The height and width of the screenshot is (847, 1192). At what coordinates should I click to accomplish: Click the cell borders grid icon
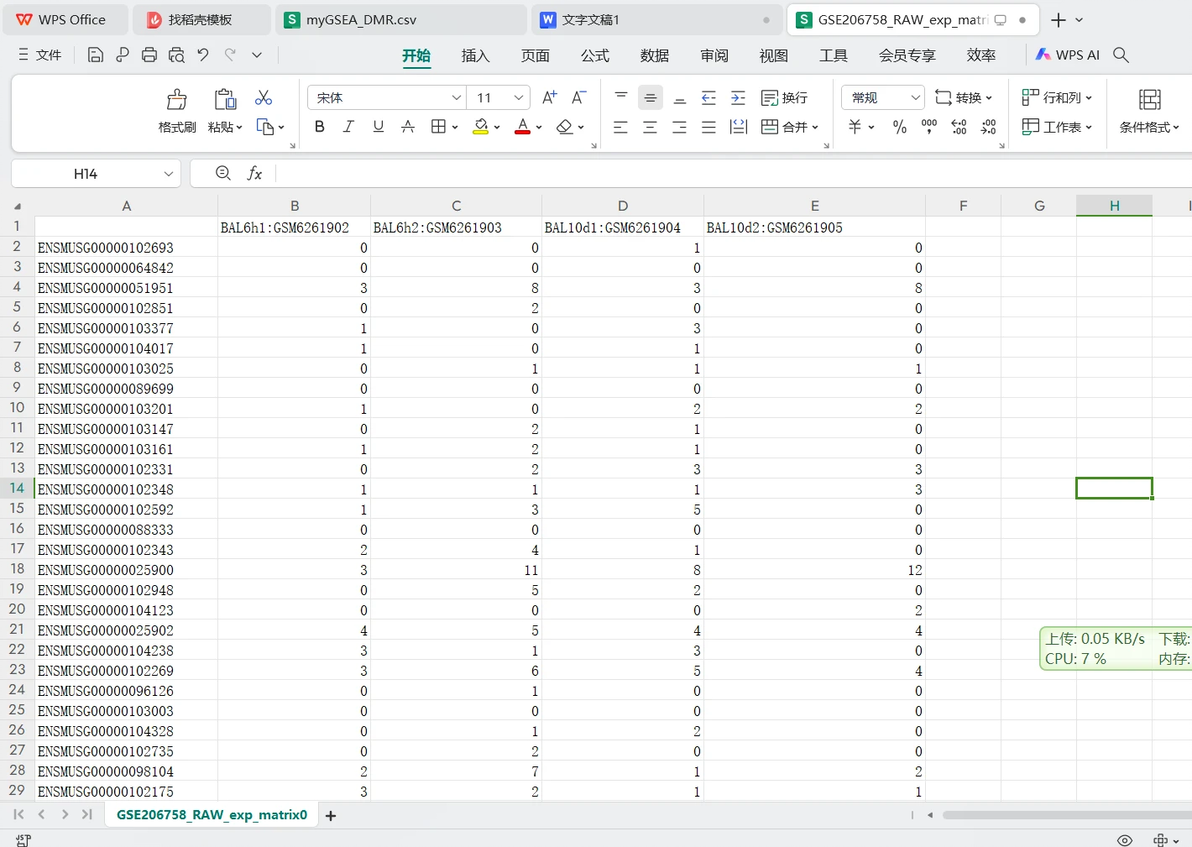click(x=438, y=127)
